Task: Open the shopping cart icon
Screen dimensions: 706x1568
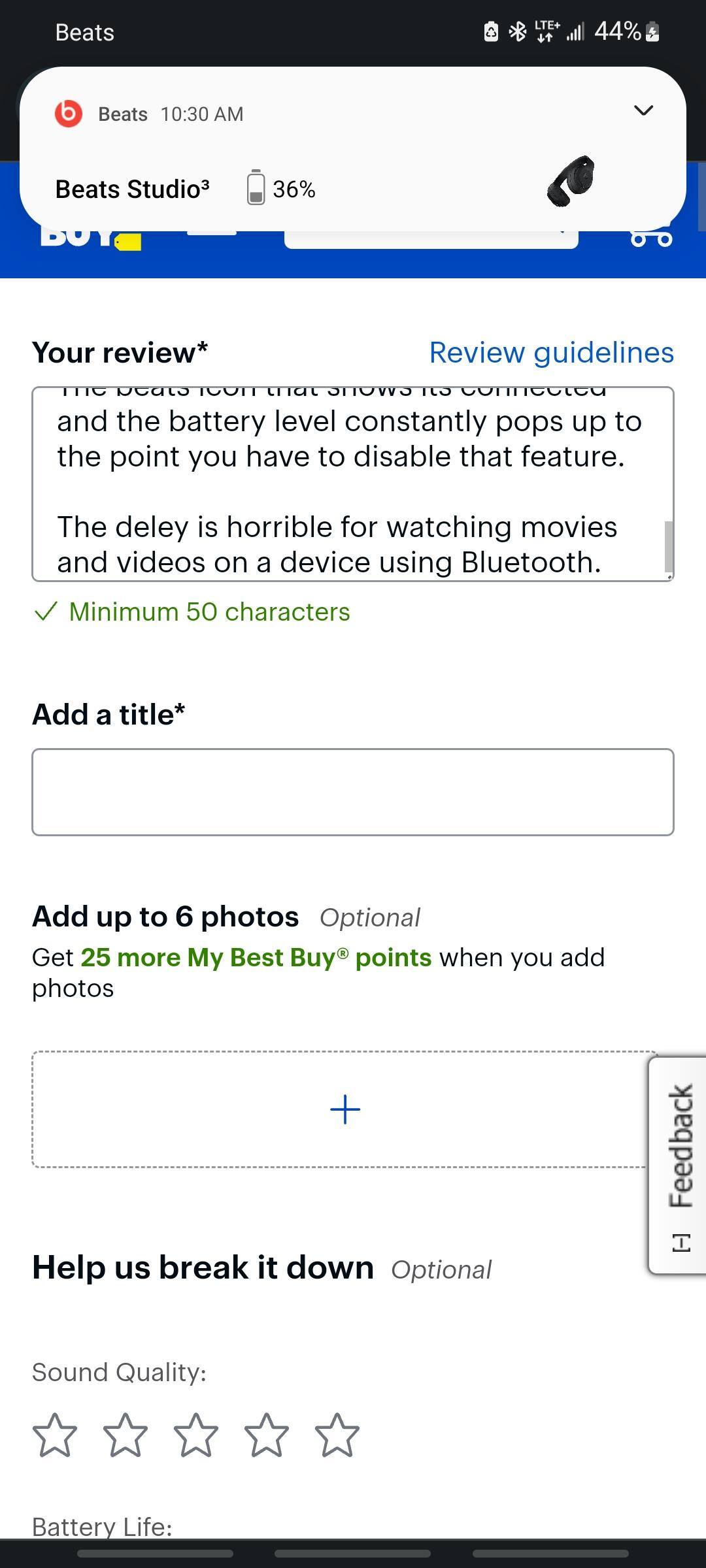Action: [x=651, y=237]
